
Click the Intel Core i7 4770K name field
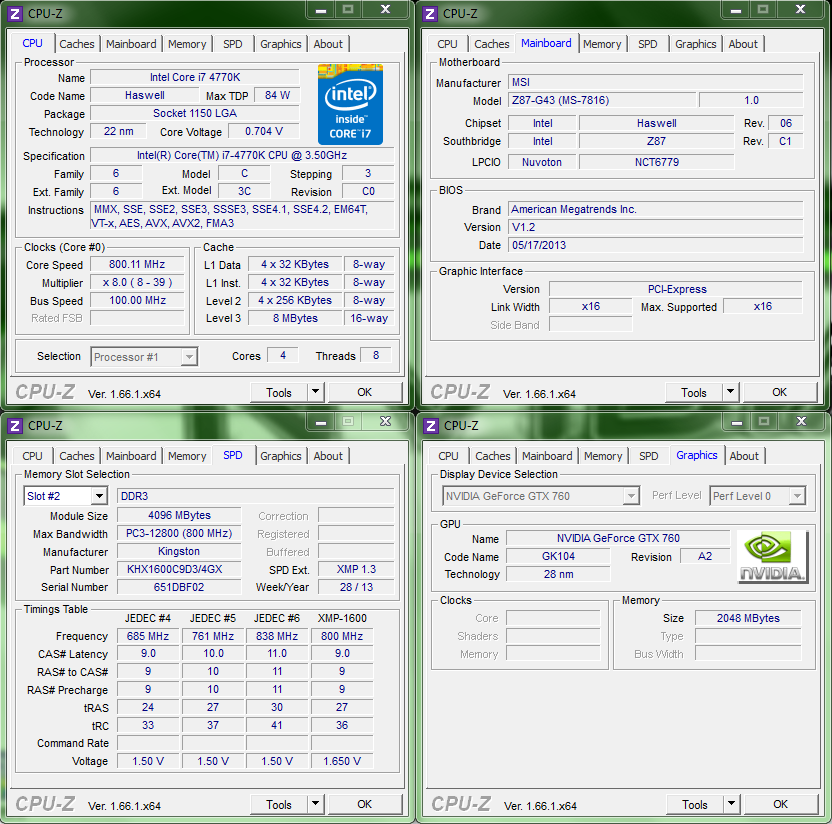[195, 77]
